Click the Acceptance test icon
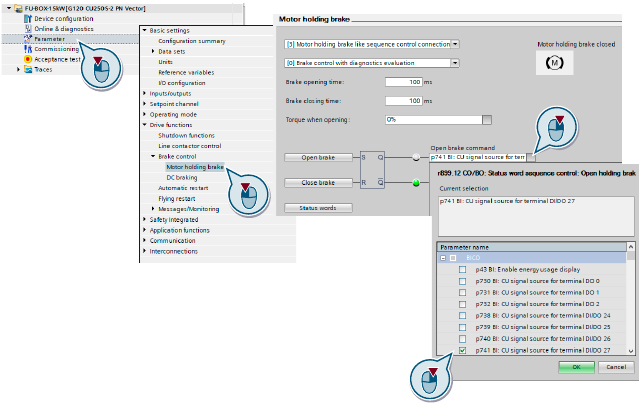639x404 pixels. pyautogui.click(x=28, y=59)
